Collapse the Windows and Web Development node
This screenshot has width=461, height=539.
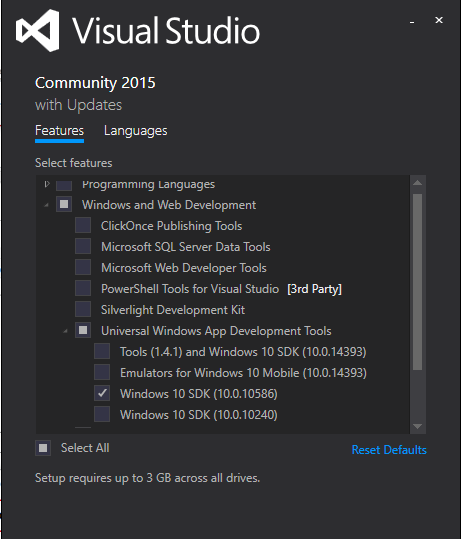46,205
